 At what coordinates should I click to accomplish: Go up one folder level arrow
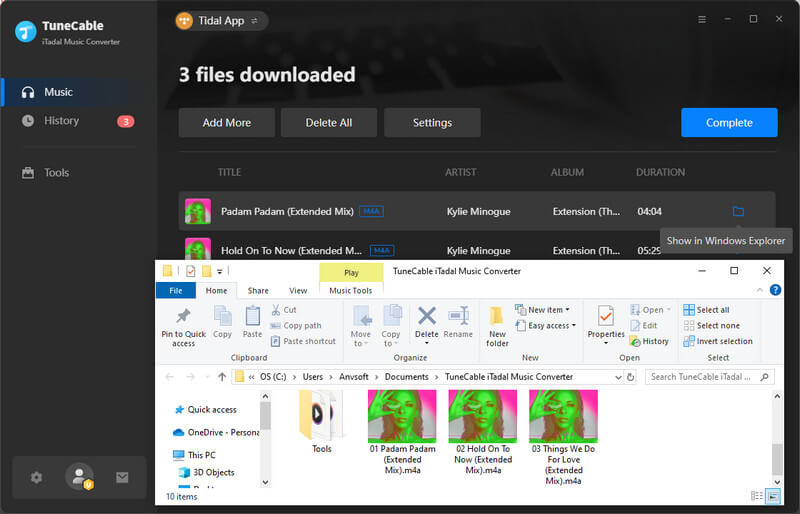click(x=222, y=377)
